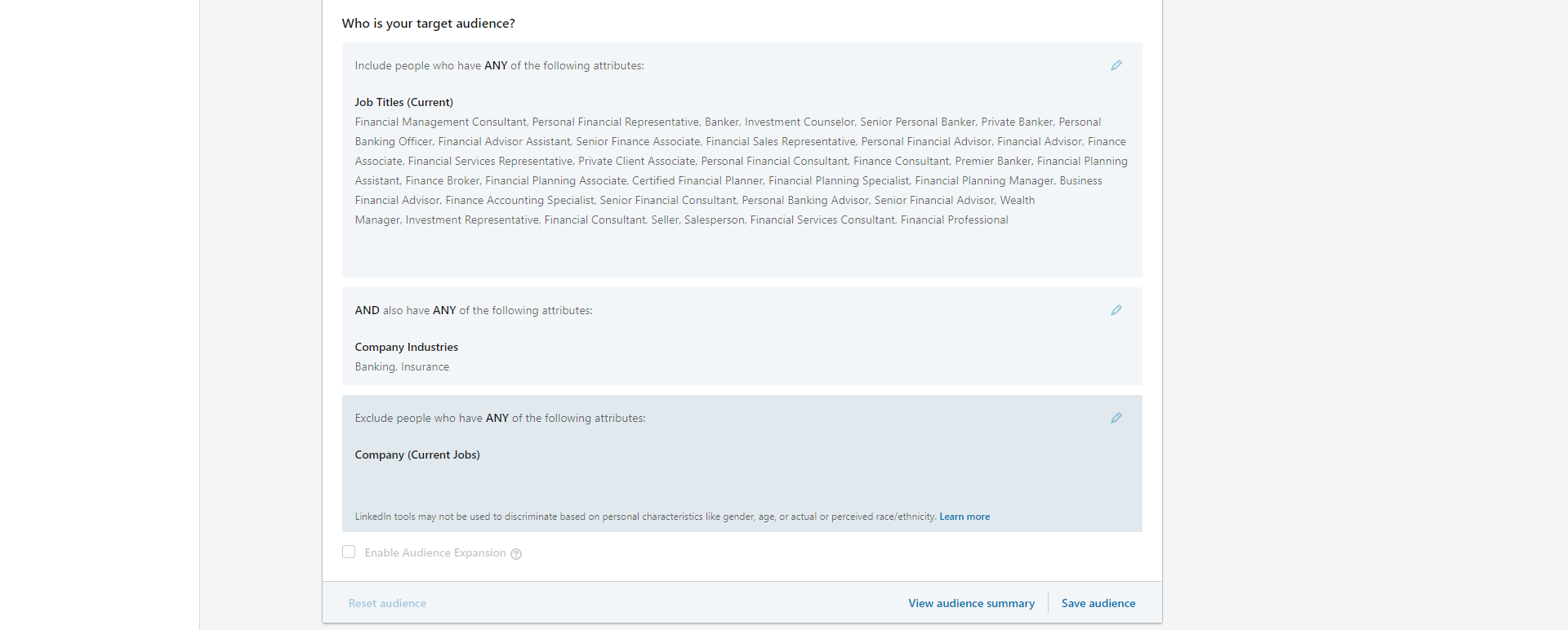Click the Banking, Insurance industries text
The height and width of the screenshot is (630, 1568).
[x=402, y=367]
